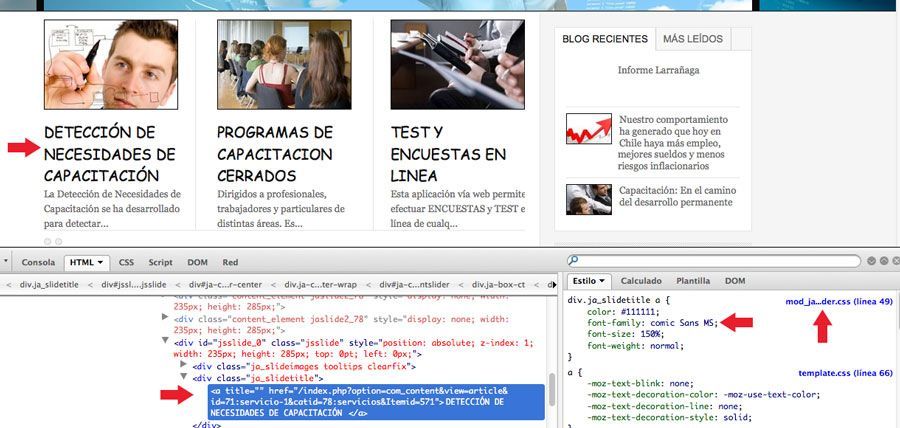This screenshot has height=428, width=900.
Task: Select the first slider pagination dot
Action: click(48, 242)
